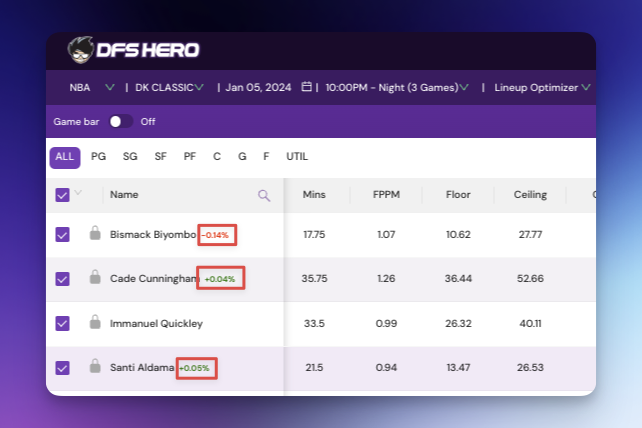Sort by the FPPM column header
This screenshot has width=642, height=428.
point(386,195)
